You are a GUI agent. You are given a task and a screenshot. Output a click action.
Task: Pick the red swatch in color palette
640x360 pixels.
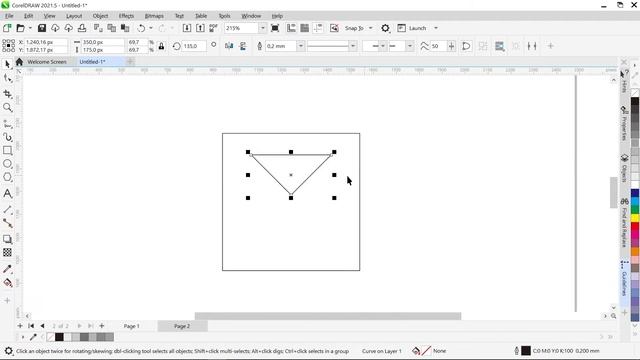[x=635, y=227]
